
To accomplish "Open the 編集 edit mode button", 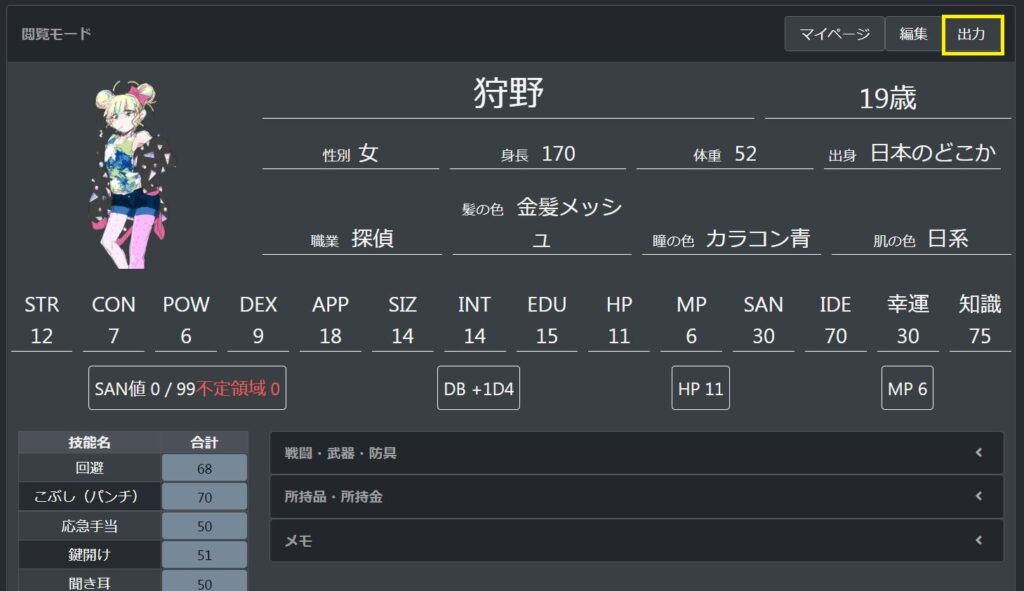I will (x=913, y=34).
